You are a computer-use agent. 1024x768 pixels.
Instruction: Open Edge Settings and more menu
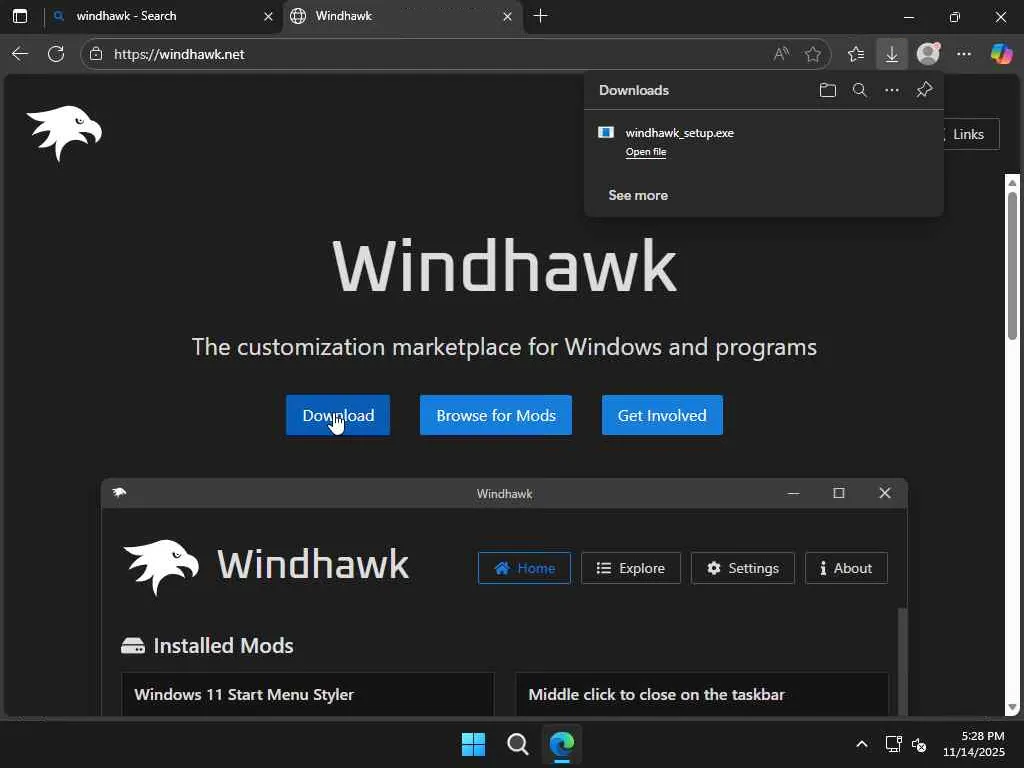pyautogui.click(x=964, y=54)
